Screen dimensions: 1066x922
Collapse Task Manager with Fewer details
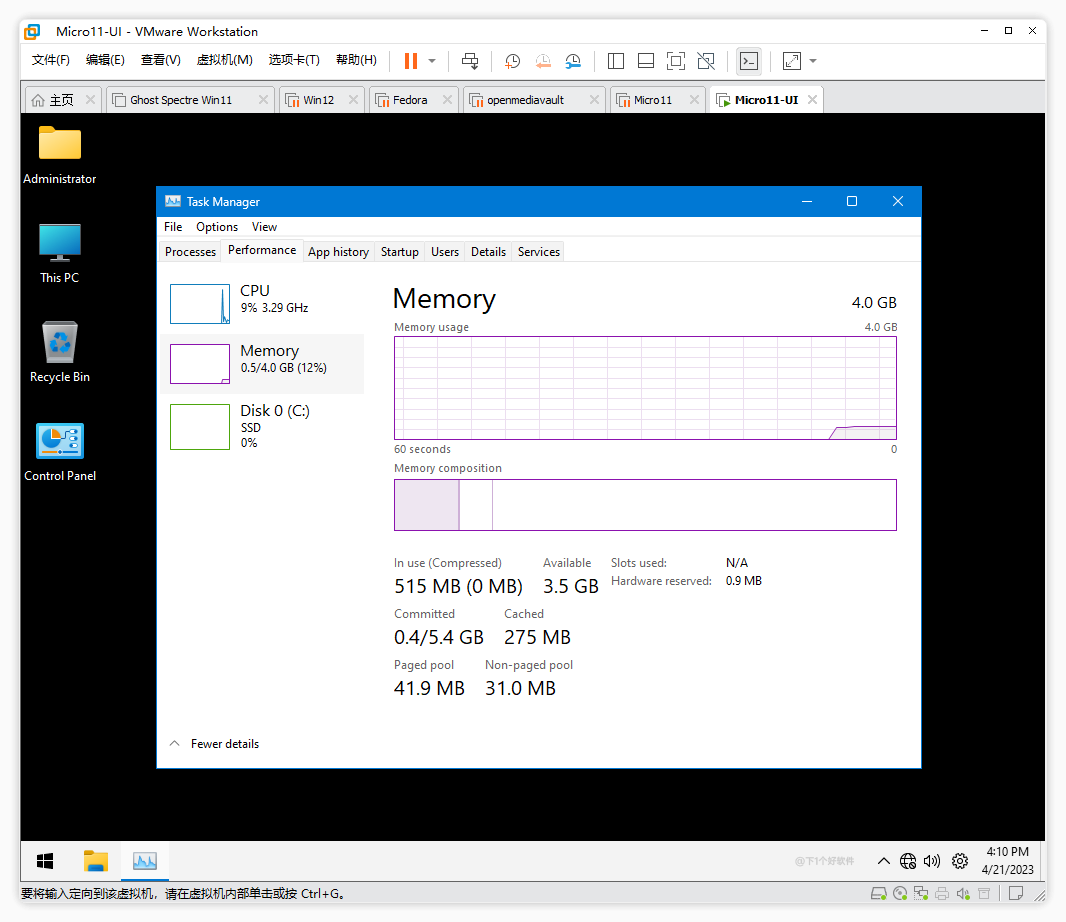point(215,744)
